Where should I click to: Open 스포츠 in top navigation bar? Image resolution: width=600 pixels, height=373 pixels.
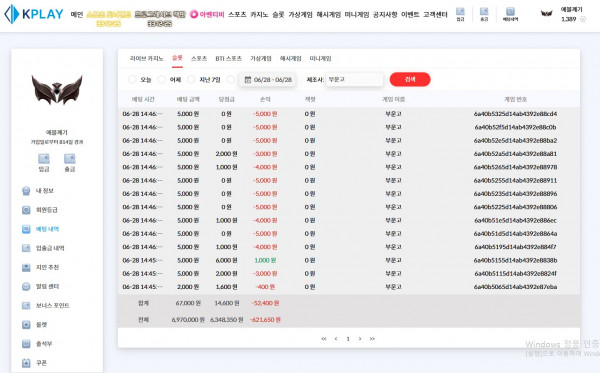(x=237, y=15)
